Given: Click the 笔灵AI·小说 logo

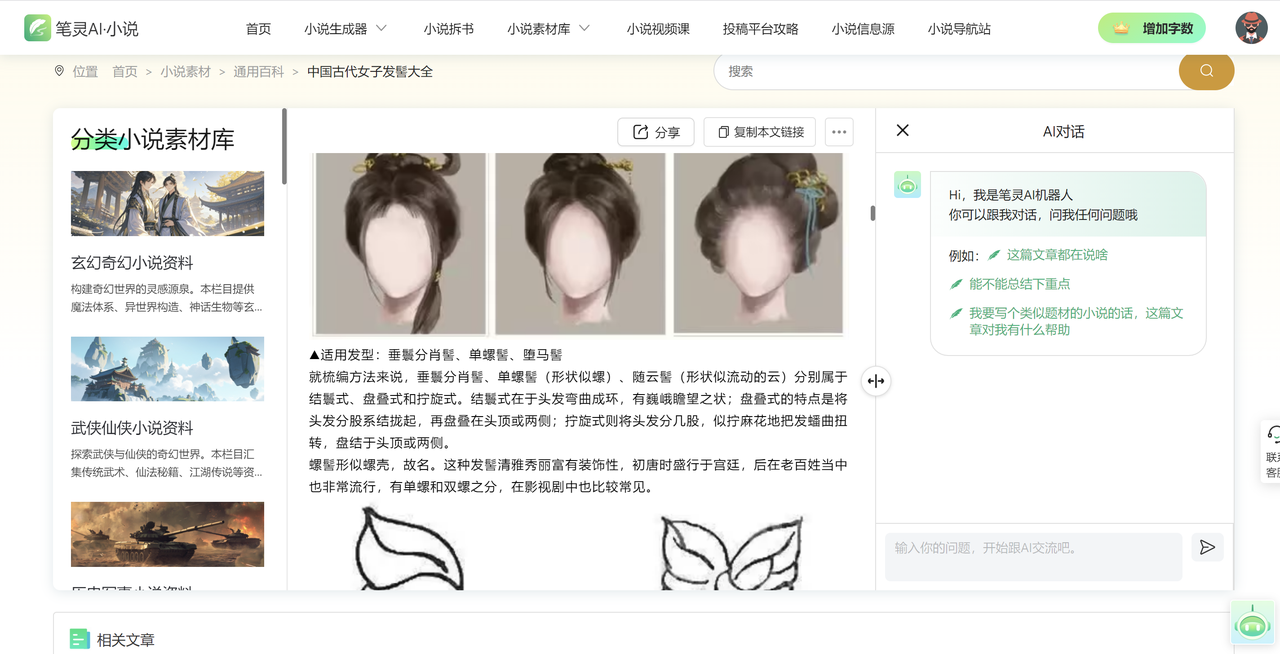Looking at the screenshot, I should (x=82, y=28).
